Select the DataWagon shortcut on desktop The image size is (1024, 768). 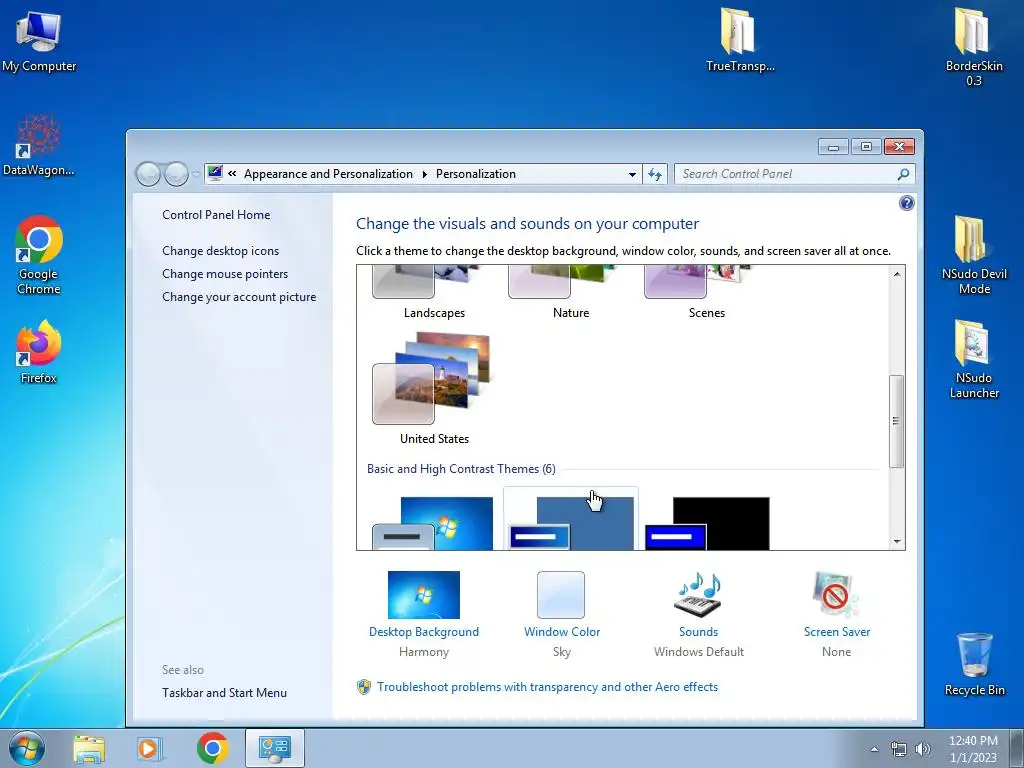[x=39, y=145]
